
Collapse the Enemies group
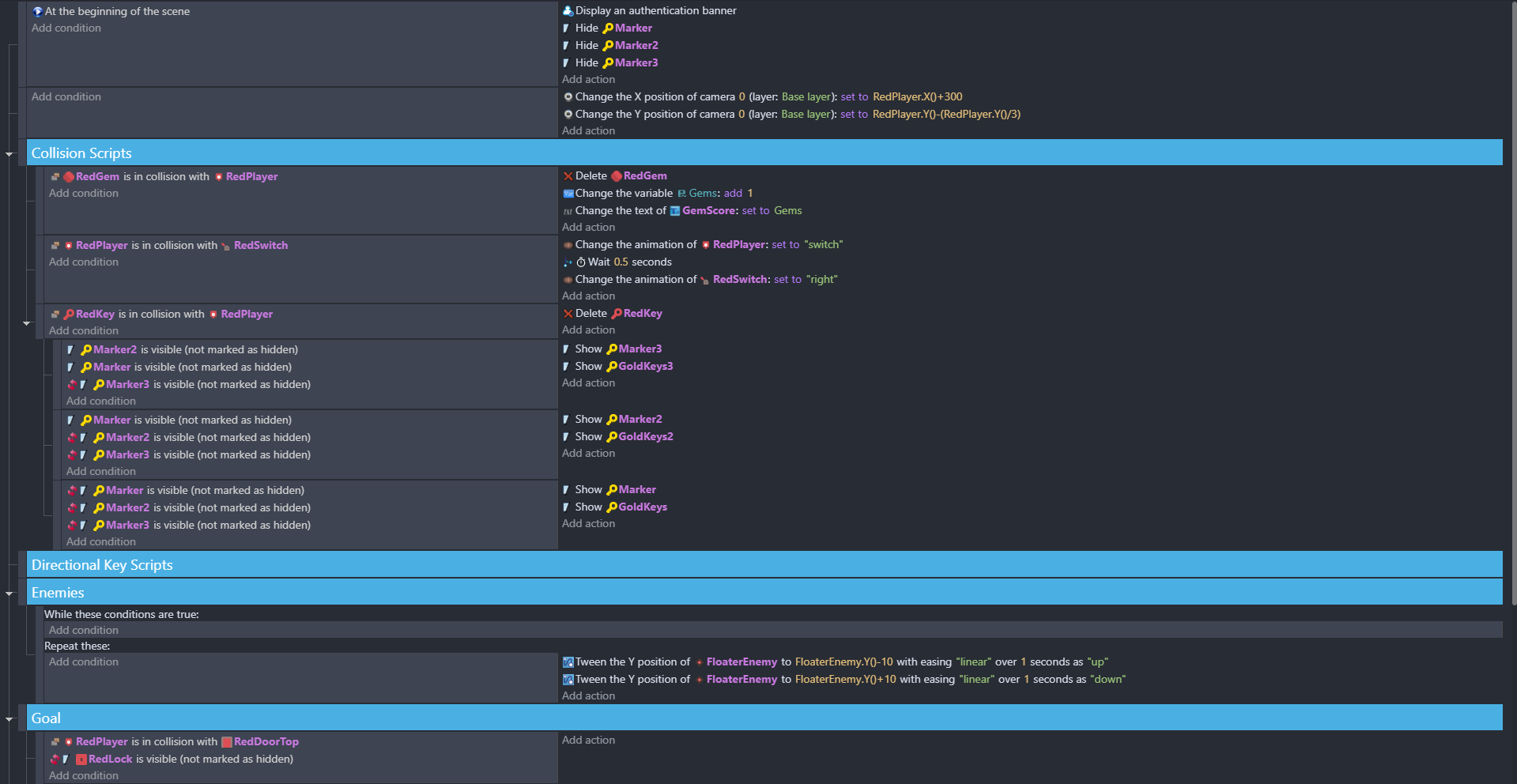tap(9, 594)
